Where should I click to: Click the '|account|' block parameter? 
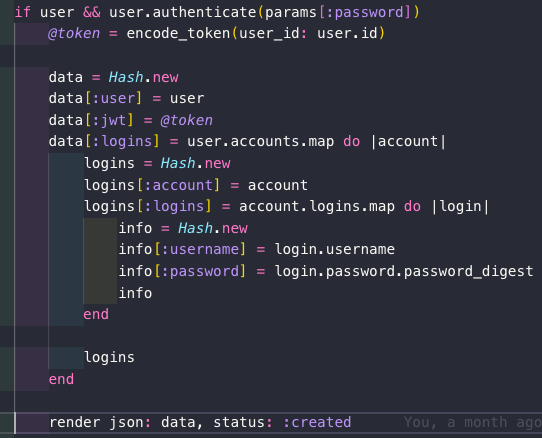coord(408,141)
